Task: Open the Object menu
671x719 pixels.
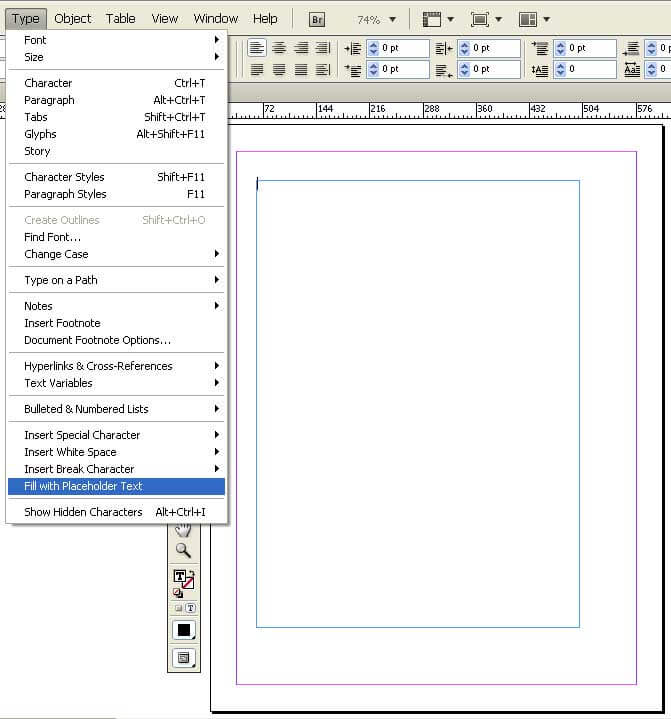Action: [x=72, y=19]
